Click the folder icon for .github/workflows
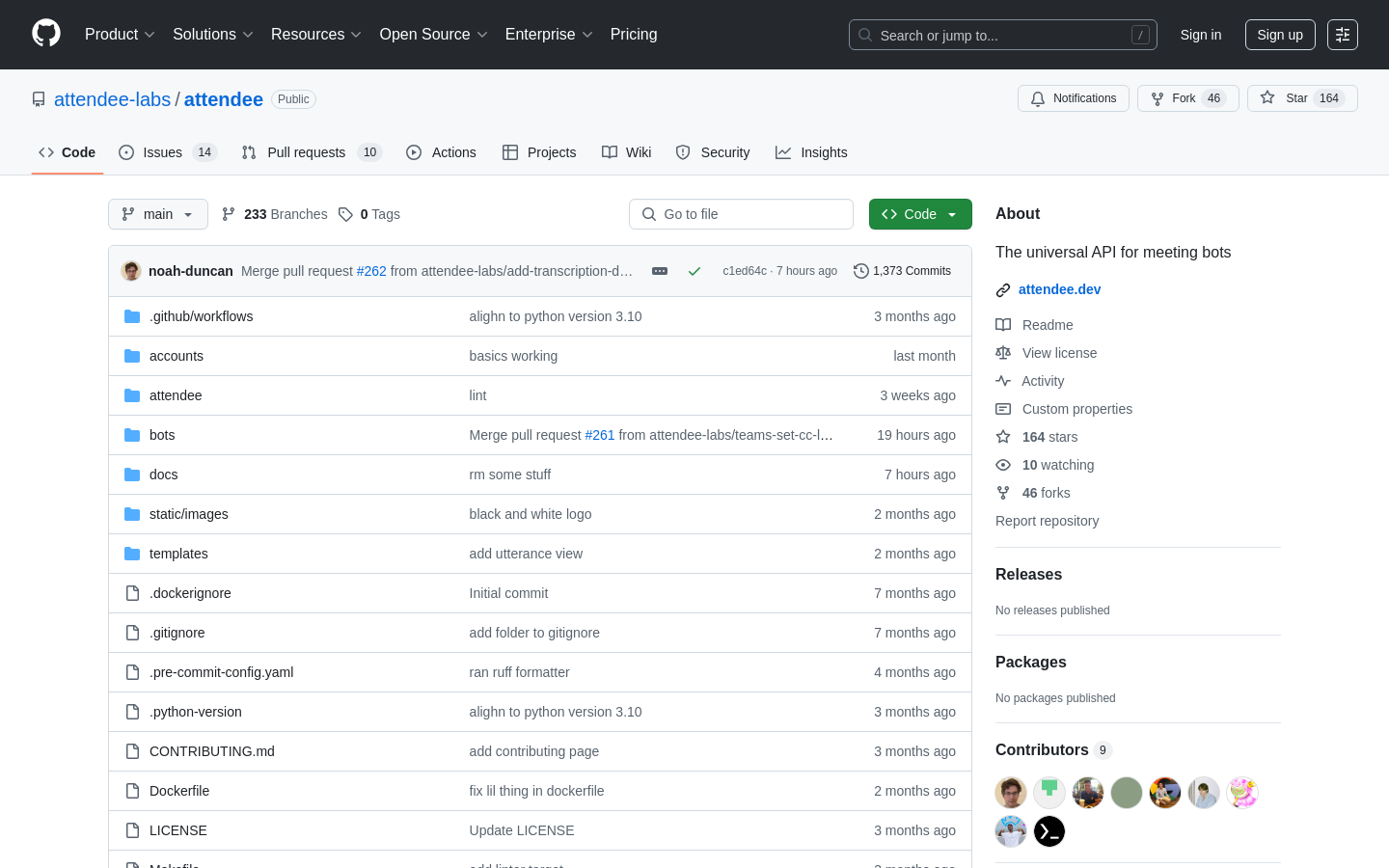Image resolution: width=1389 pixels, height=868 pixels. (x=132, y=316)
